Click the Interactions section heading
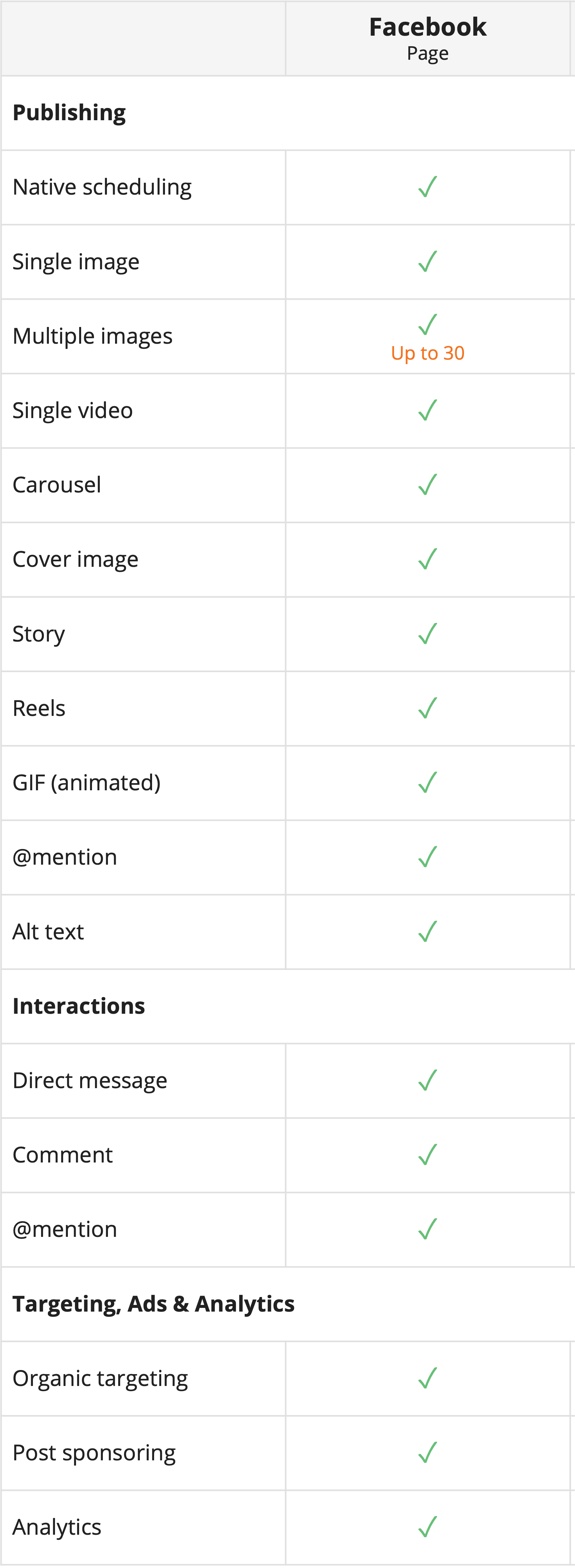 pos(78,1006)
